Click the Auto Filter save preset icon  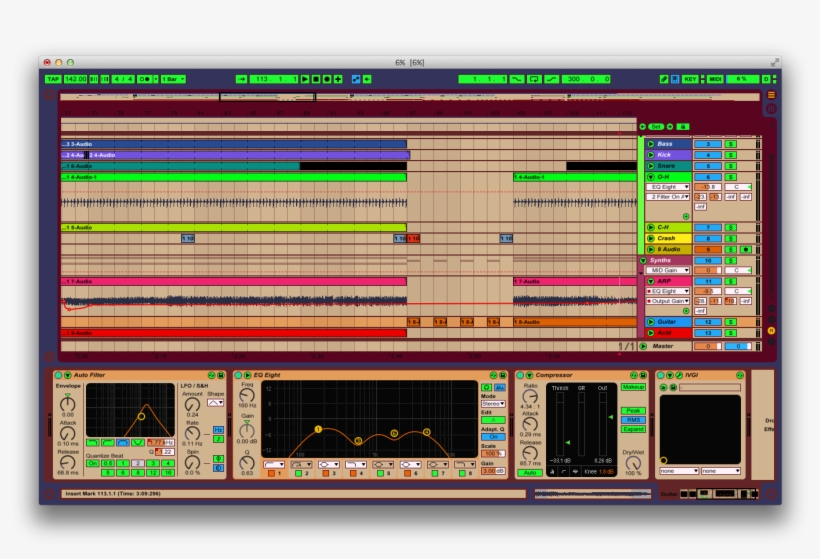pos(221,375)
